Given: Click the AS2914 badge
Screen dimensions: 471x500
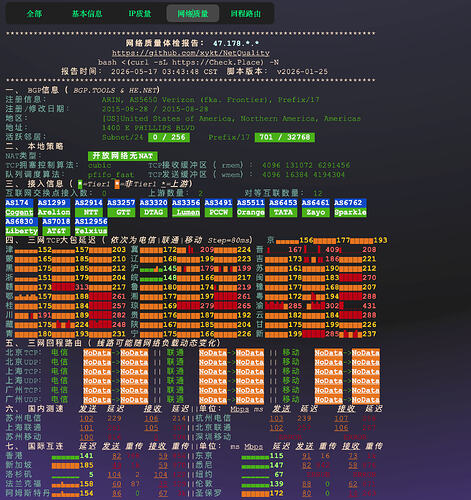Looking at the screenshot, I should tap(89, 203).
